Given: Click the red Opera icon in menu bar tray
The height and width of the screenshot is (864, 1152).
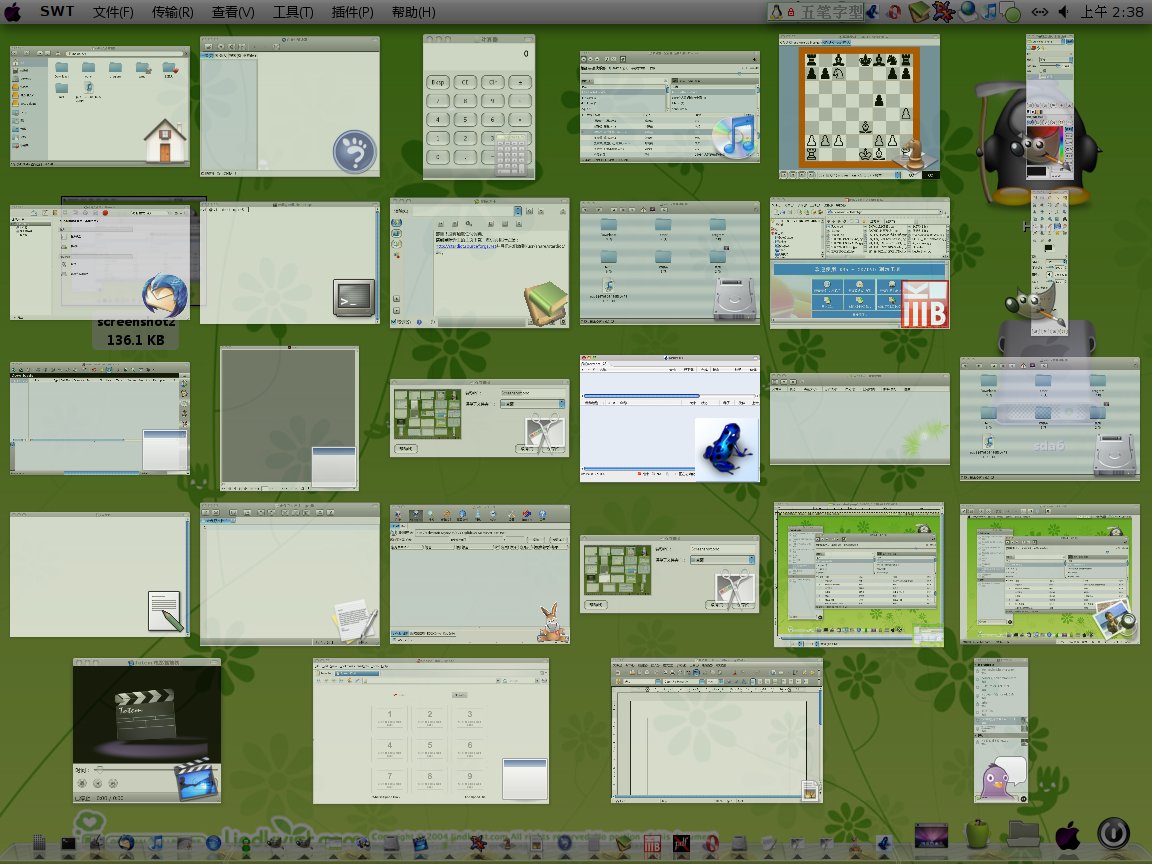Looking at the screenshot, I should 894,12.
